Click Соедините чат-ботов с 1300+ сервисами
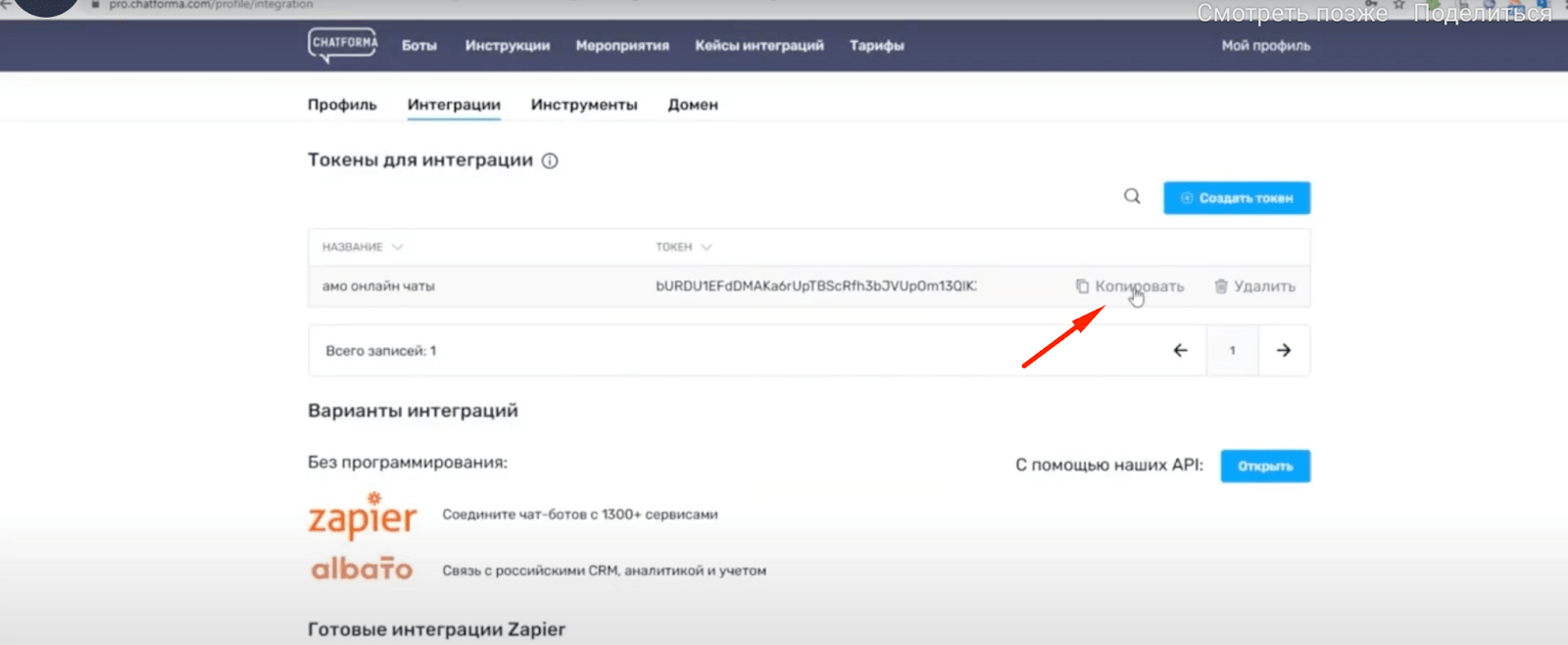Screen dimensions: 1568x645 pos(580,514)
